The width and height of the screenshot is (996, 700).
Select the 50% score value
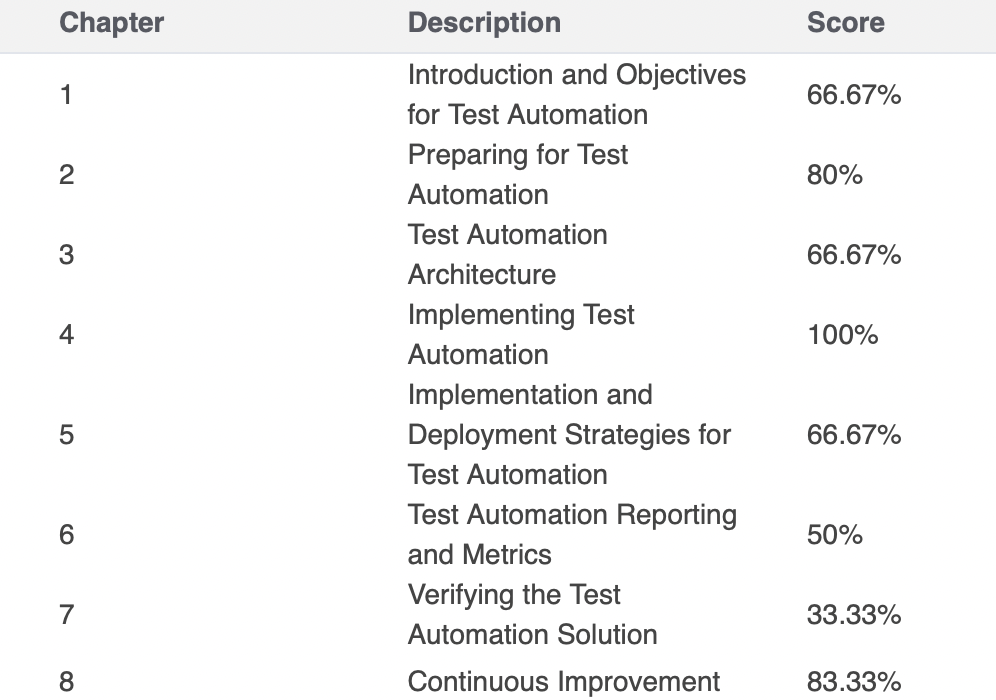[834, 535]
